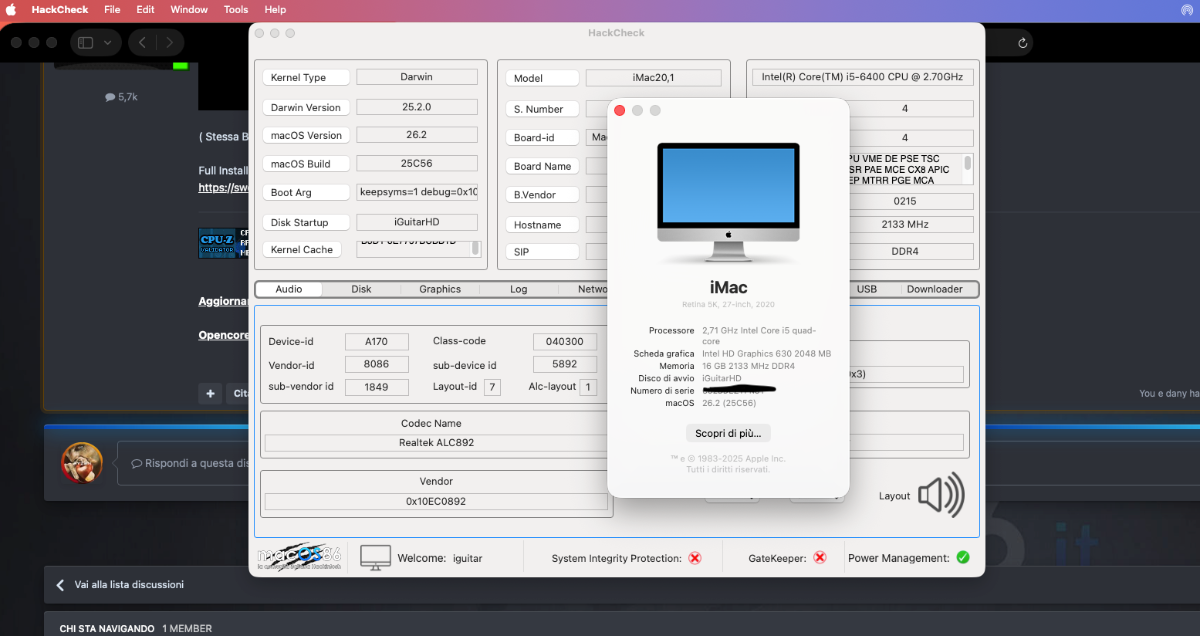Click the Kernel Cache field scrollbar
Viewport: 1200px width, 636px height.
[475, 248]
